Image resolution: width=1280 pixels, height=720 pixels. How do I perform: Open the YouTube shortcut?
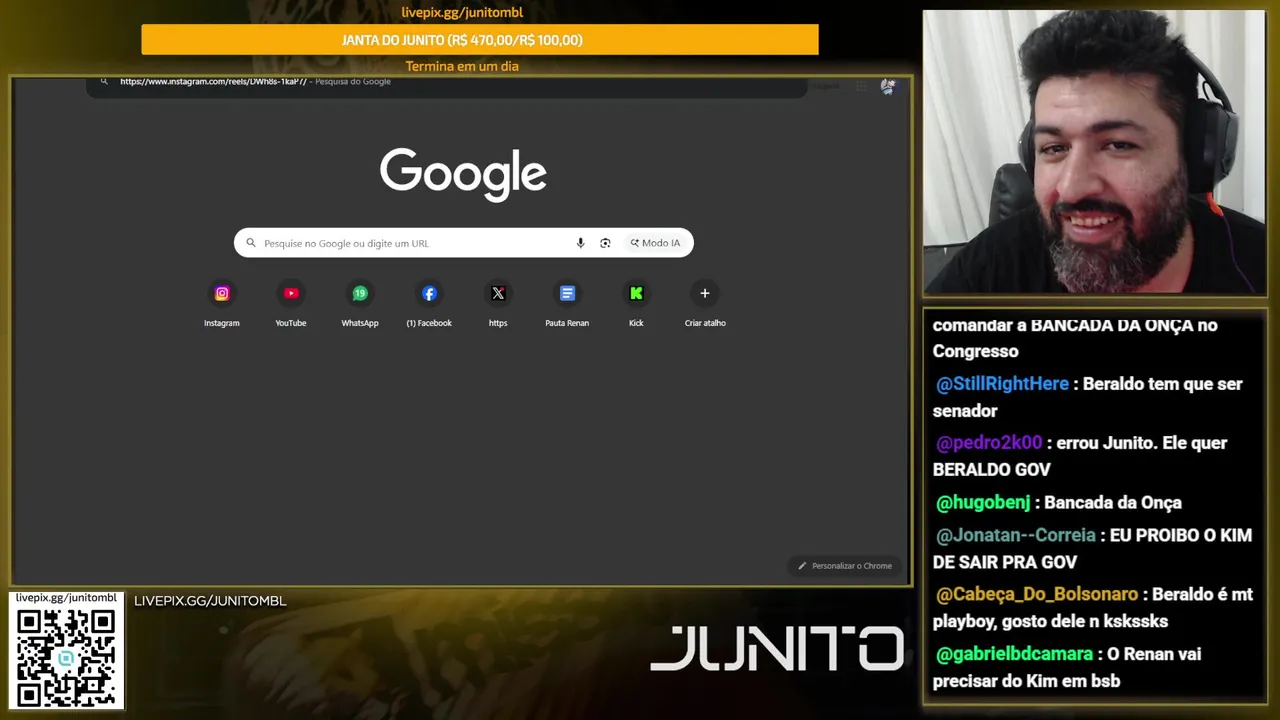tap(291, 304)
